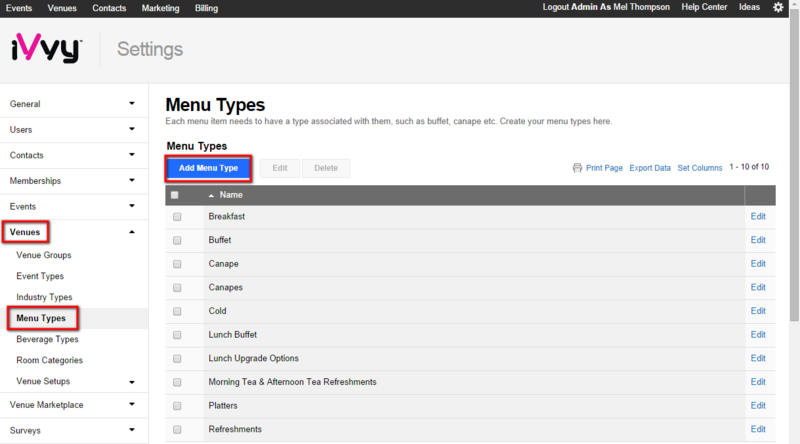Expand the Memberships section arrow
The height and width of the screenshot is (444, 800).
tap(132, 180)
